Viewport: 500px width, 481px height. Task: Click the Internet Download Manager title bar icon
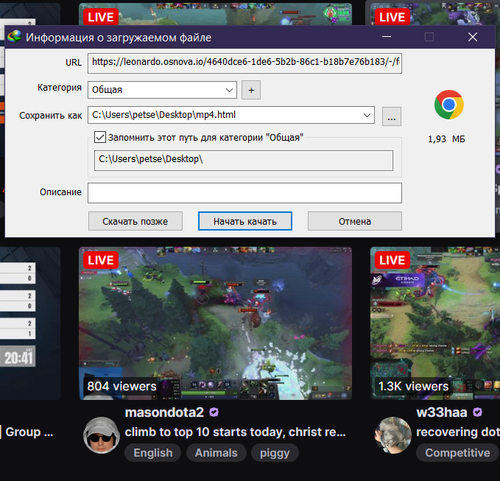click(x=14, y=37)
